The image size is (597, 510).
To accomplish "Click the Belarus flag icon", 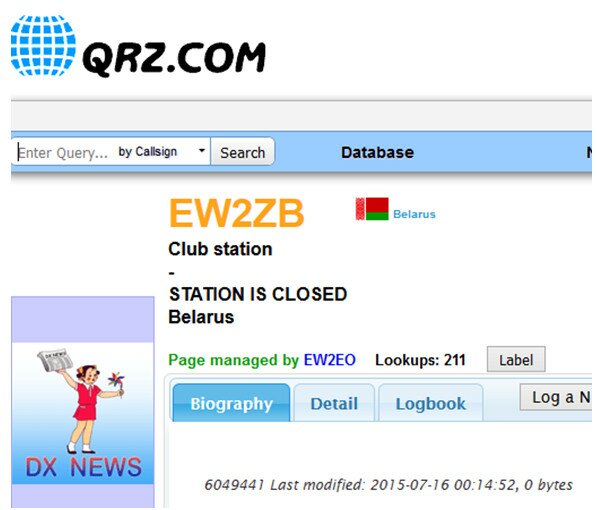I will [372, 209].
